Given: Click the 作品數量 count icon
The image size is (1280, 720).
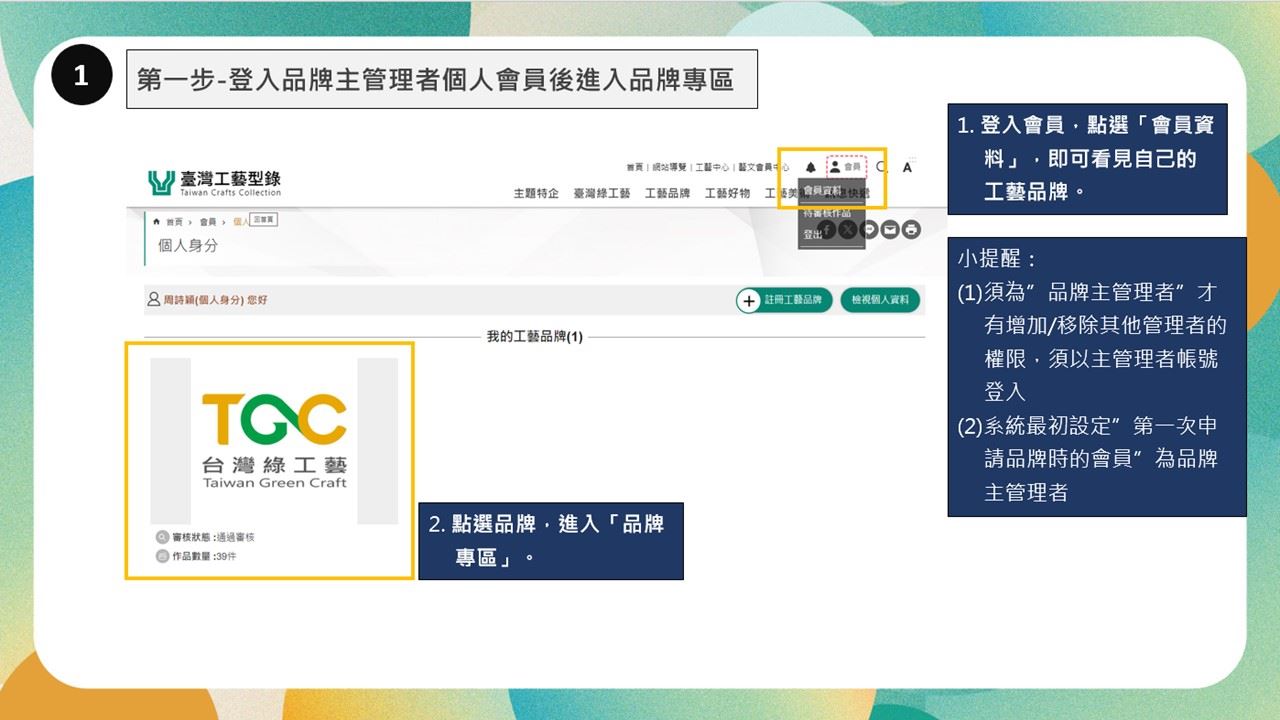Looking at the screenshot, I should click(162, 557).
